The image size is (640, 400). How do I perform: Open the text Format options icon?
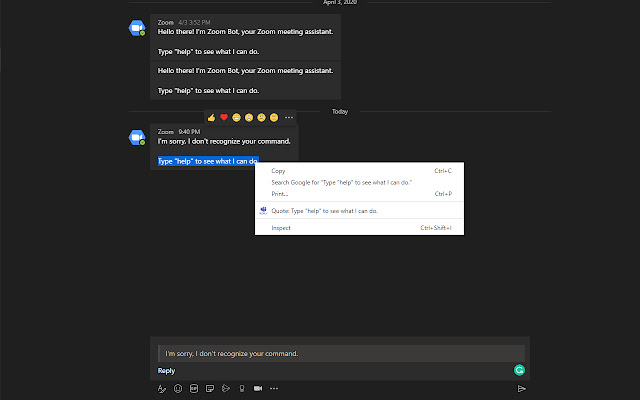coord(162,389)
